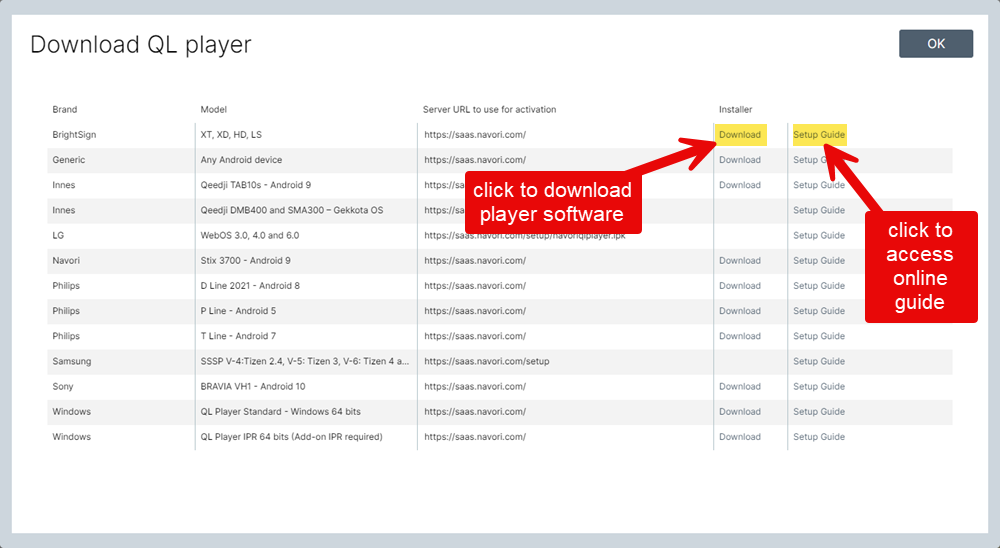
Task: Click model 'WebOS 3.0, 4.0 and 6.0'
Action: point(249,235)
